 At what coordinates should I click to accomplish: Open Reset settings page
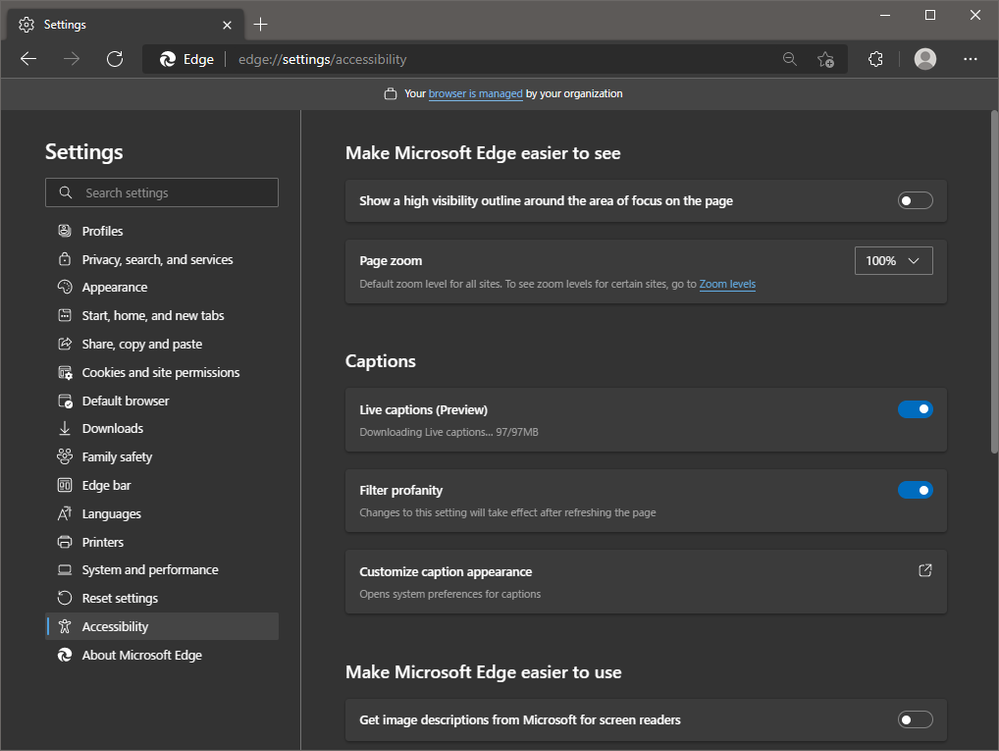click(x=162, y=598)
